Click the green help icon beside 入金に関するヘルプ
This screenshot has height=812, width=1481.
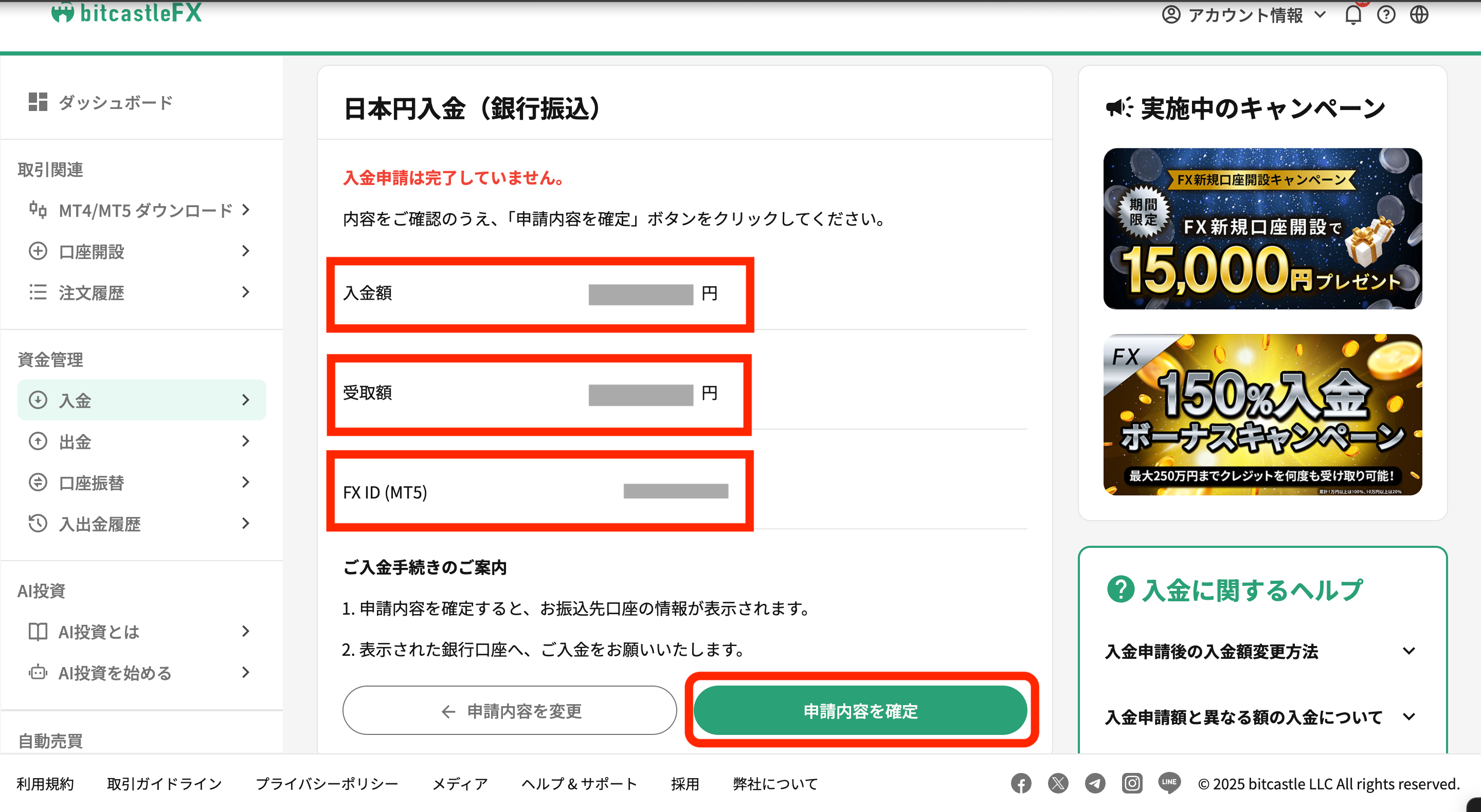coord(1121,589)
